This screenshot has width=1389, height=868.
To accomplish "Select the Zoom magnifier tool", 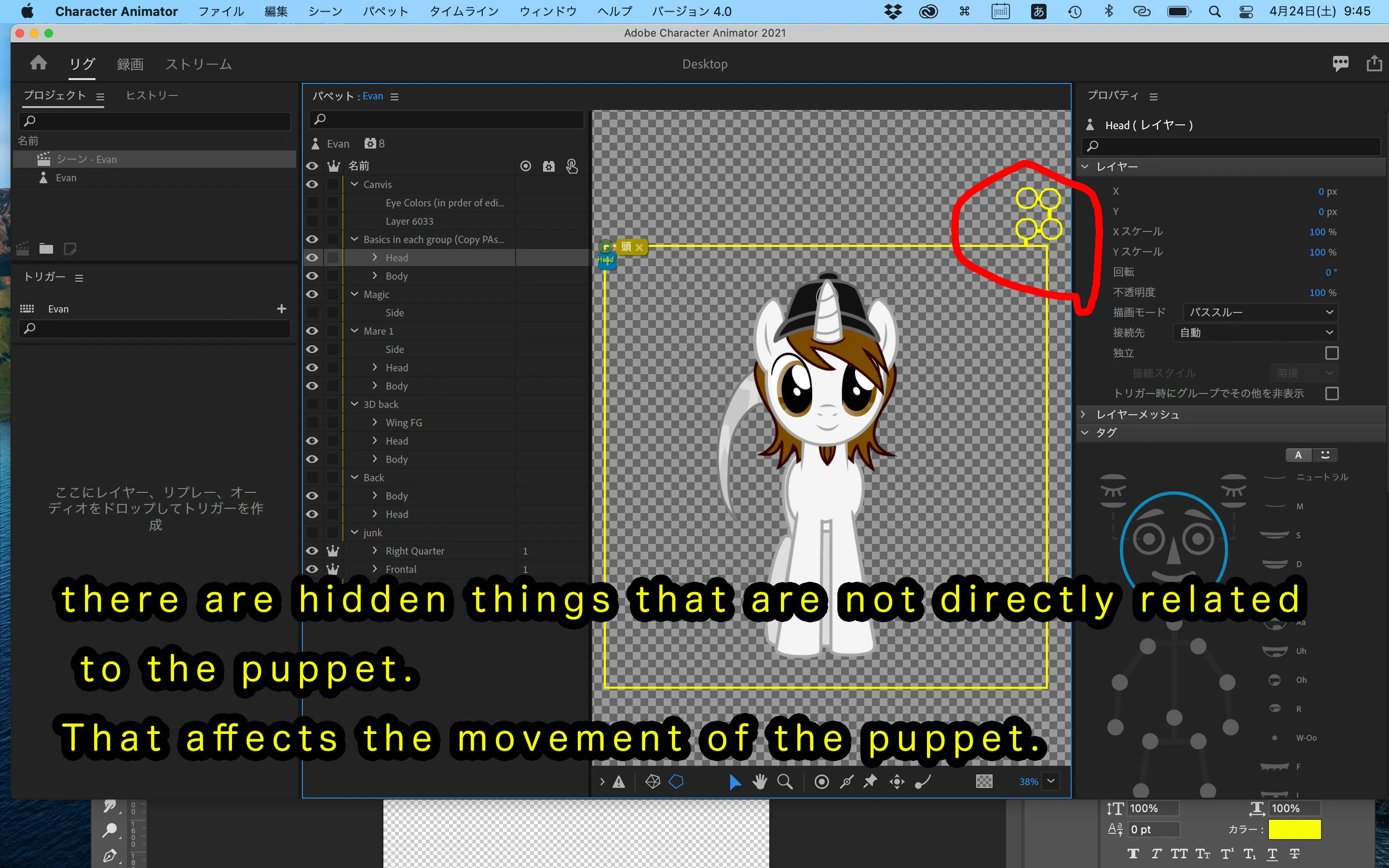I will [785, 781].
